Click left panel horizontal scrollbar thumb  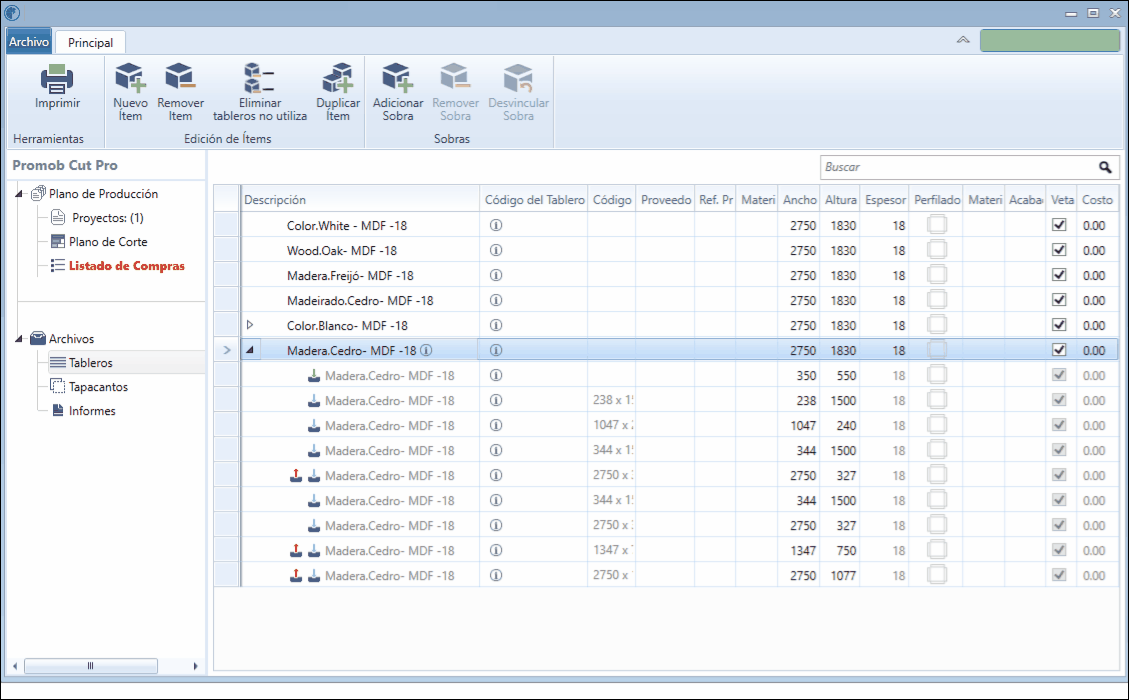(x=91, y=666)
